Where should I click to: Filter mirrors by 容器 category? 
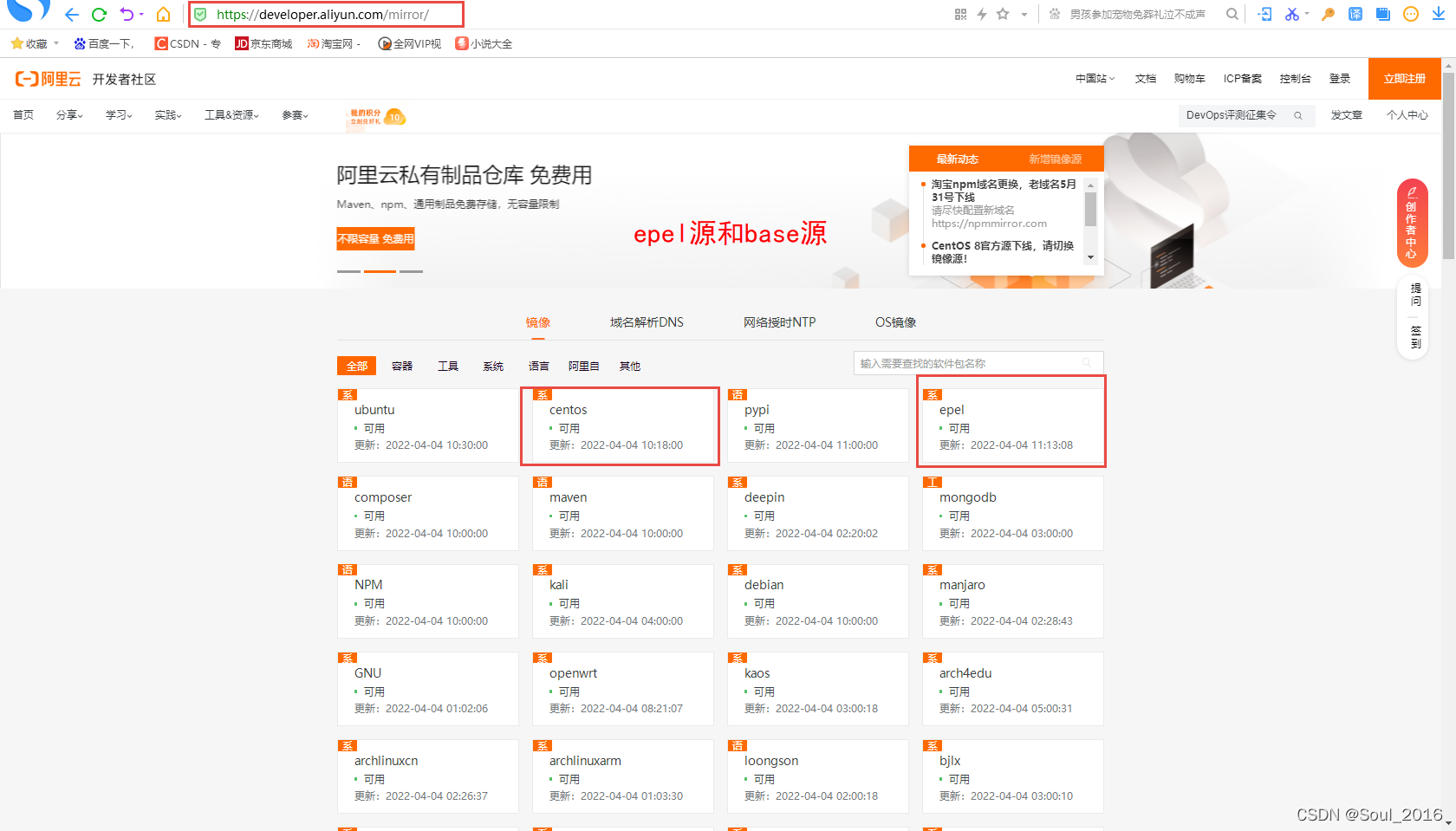(402, 366)
